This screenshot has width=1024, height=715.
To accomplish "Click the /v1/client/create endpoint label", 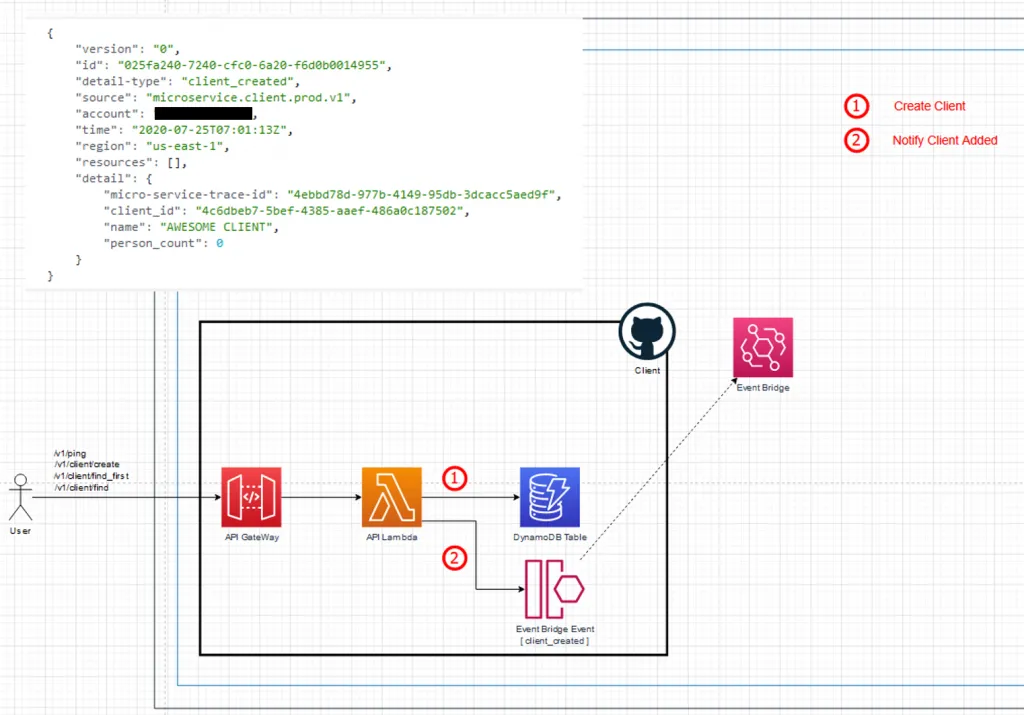I will point(88,465).
